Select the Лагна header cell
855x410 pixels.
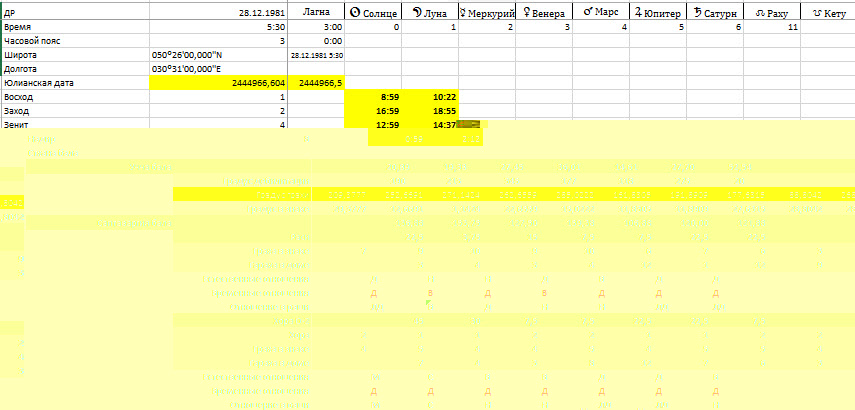pyautogui.click(x=317, y=12)
